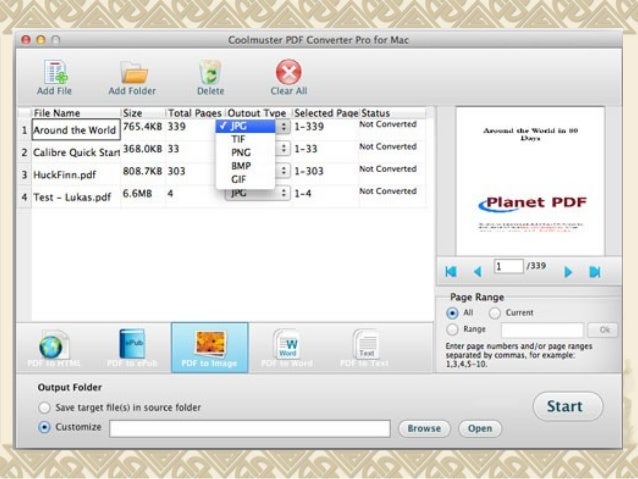Choose PNG in the output type menu

(x=245, y=153)
